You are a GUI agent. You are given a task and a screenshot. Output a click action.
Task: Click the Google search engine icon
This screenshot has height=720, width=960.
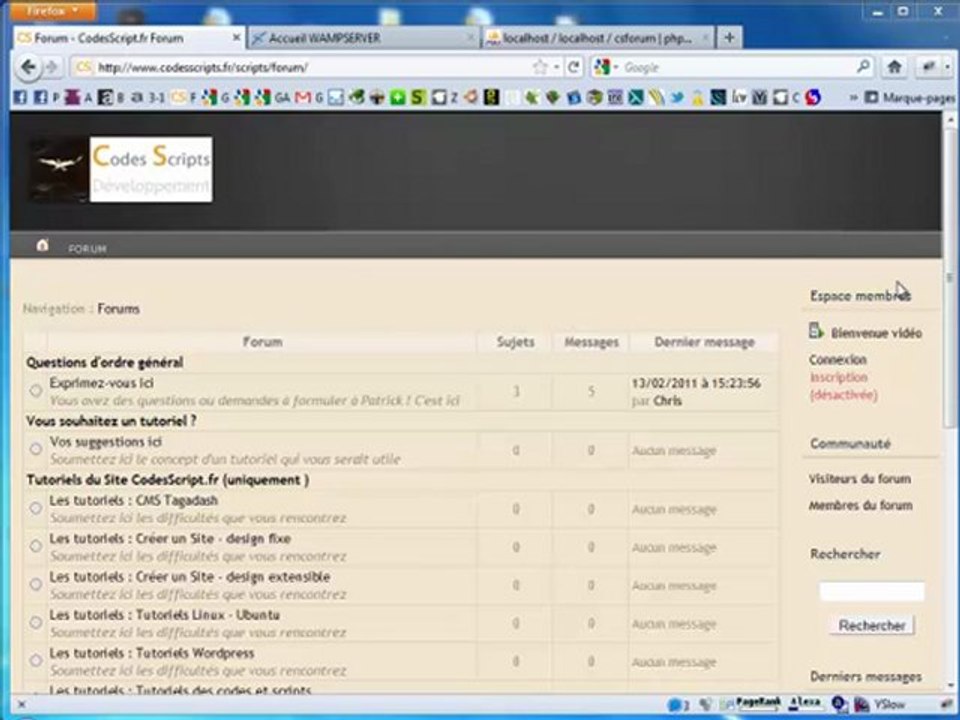point(602,67)
